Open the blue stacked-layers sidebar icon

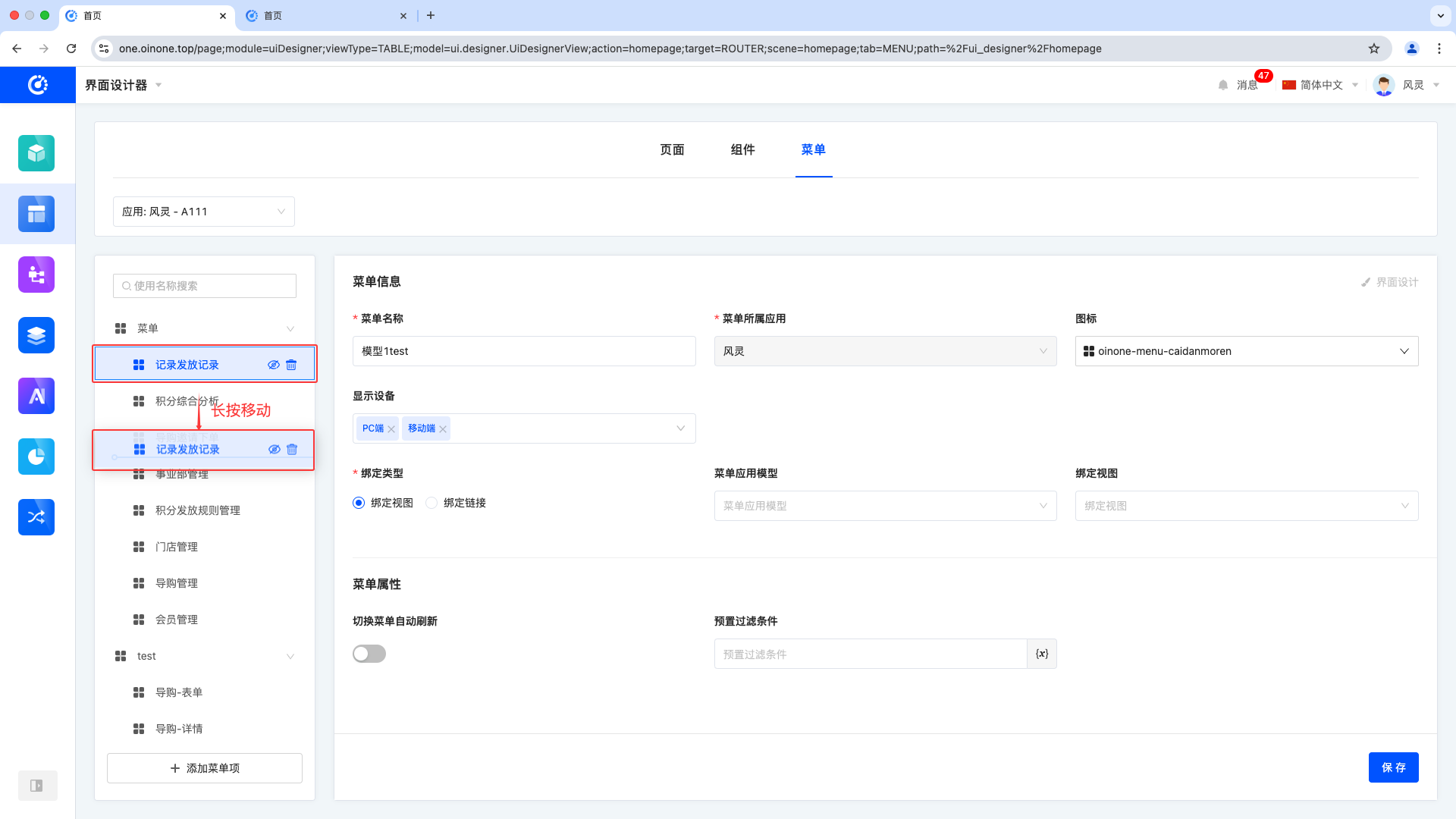click(36, 335)
